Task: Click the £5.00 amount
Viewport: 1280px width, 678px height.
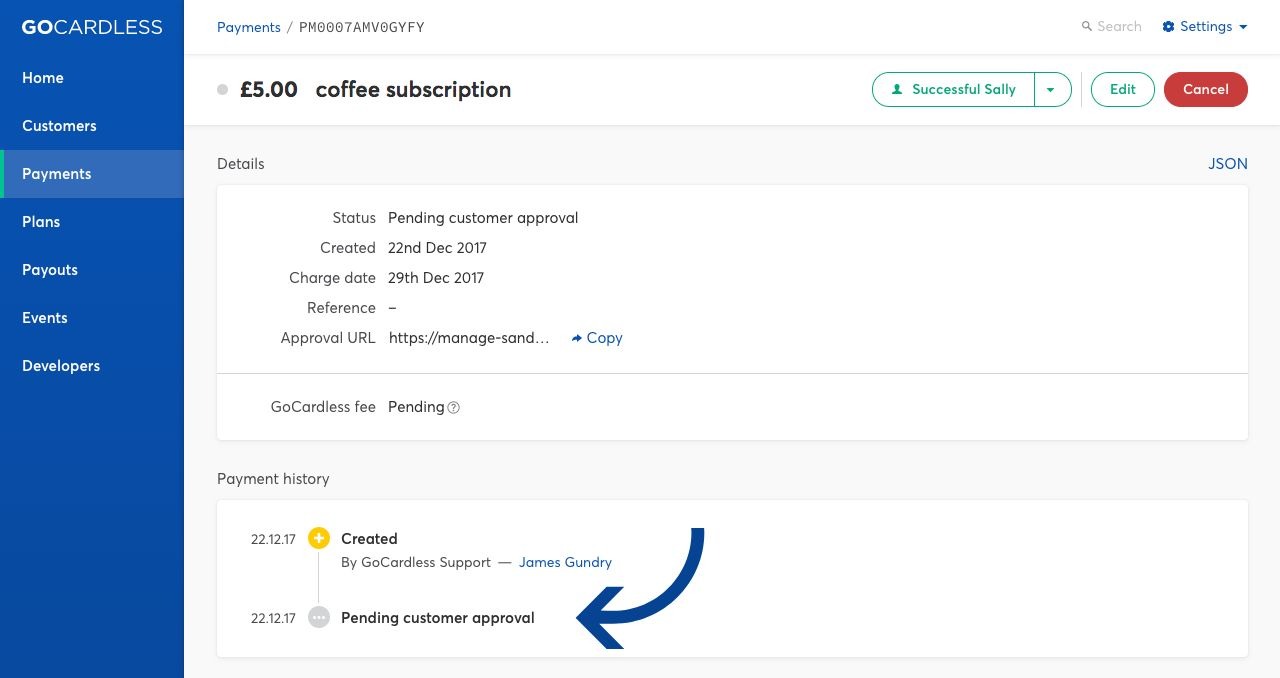Action: tap(269, 89)
